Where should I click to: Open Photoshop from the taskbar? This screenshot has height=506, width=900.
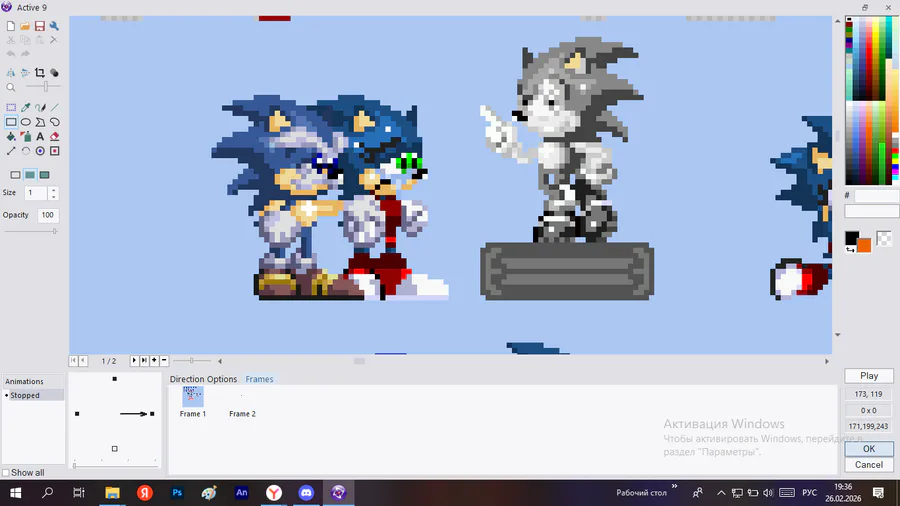click(177, 493)
